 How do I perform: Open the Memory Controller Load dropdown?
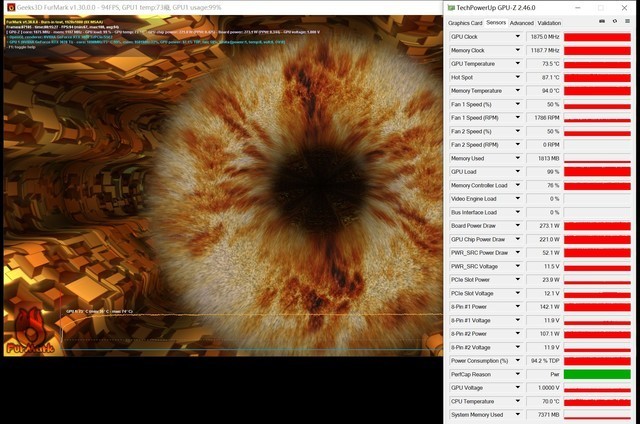[518, 185]
